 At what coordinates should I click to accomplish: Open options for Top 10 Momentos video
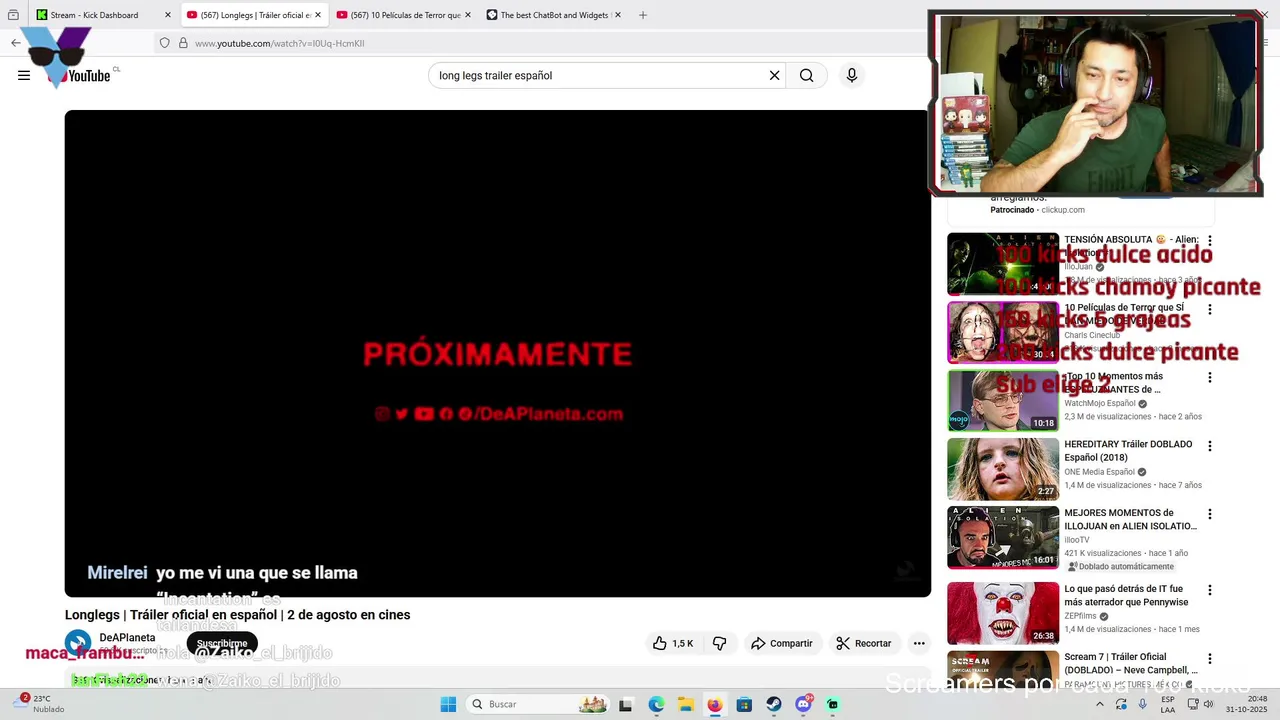pyautogui.click(x=1210, y=378)
